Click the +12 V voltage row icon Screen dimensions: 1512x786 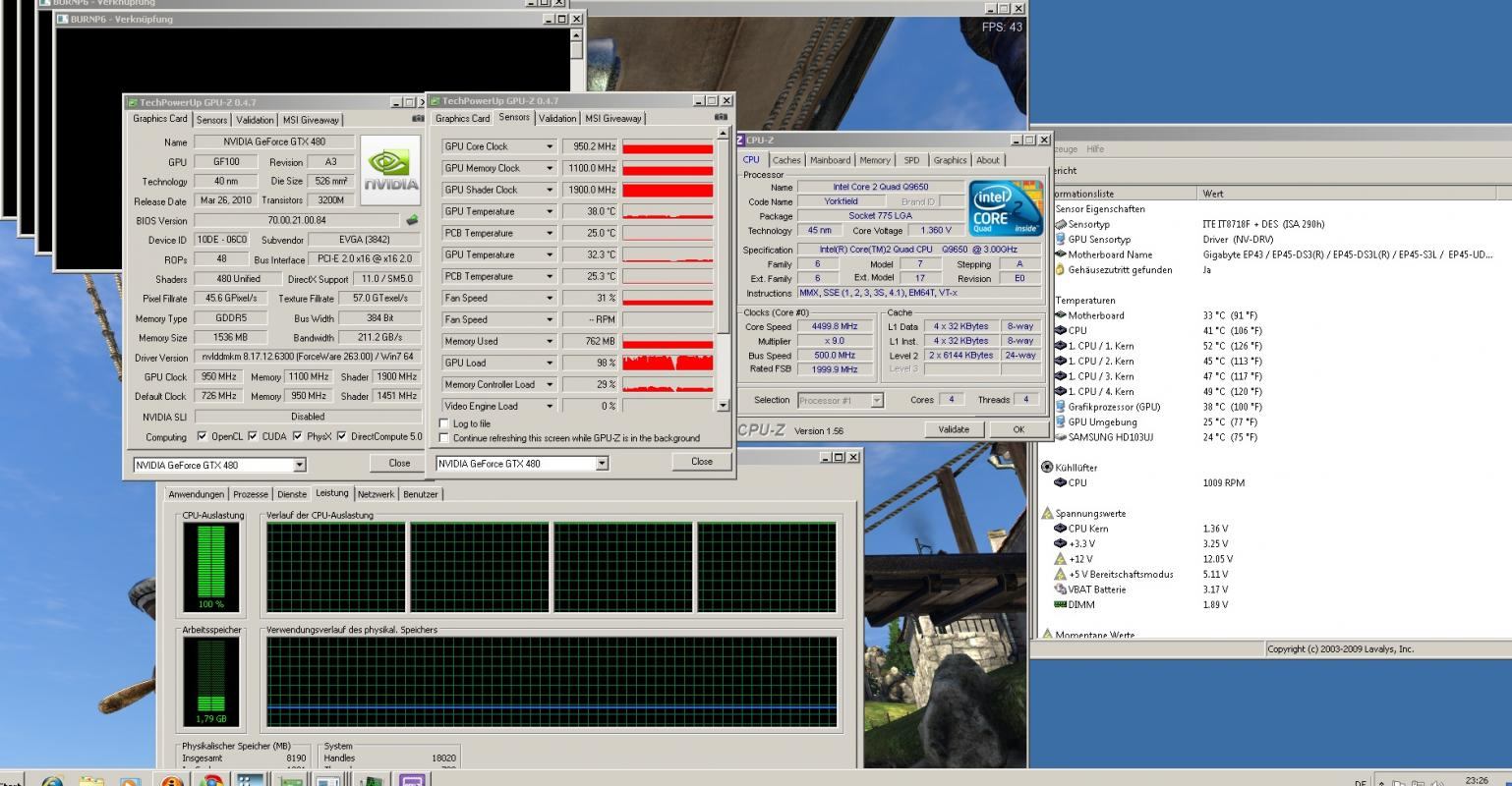point(1061,559)
